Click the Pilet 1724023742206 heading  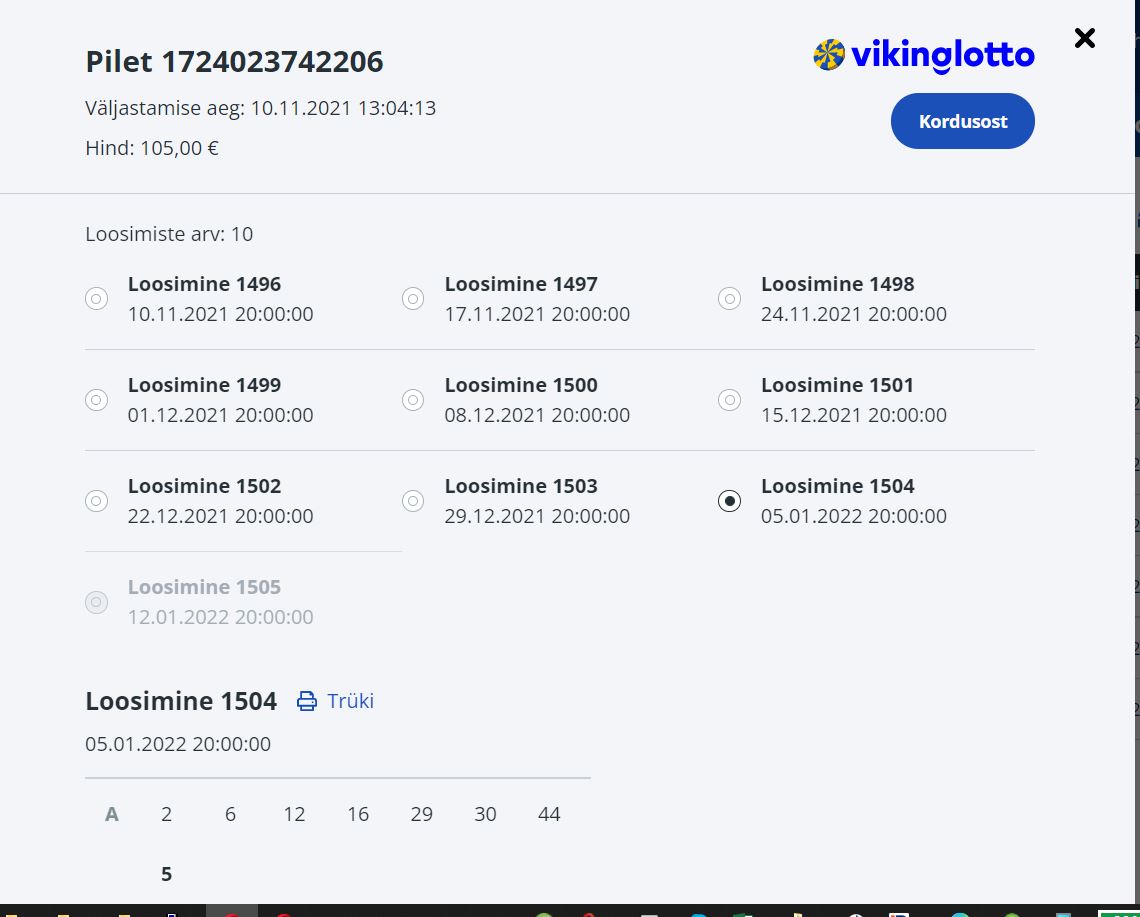pyautogui.click(x=234, y=61)
